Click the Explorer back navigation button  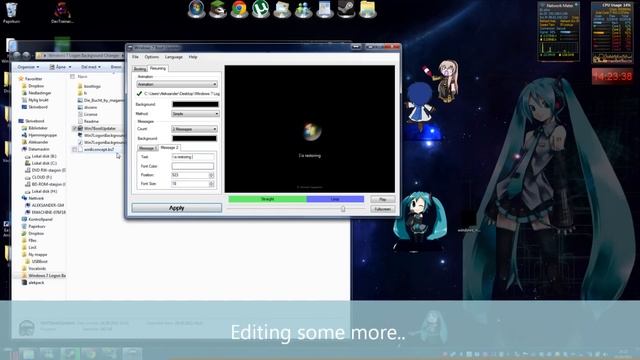(x=17, y=55)
